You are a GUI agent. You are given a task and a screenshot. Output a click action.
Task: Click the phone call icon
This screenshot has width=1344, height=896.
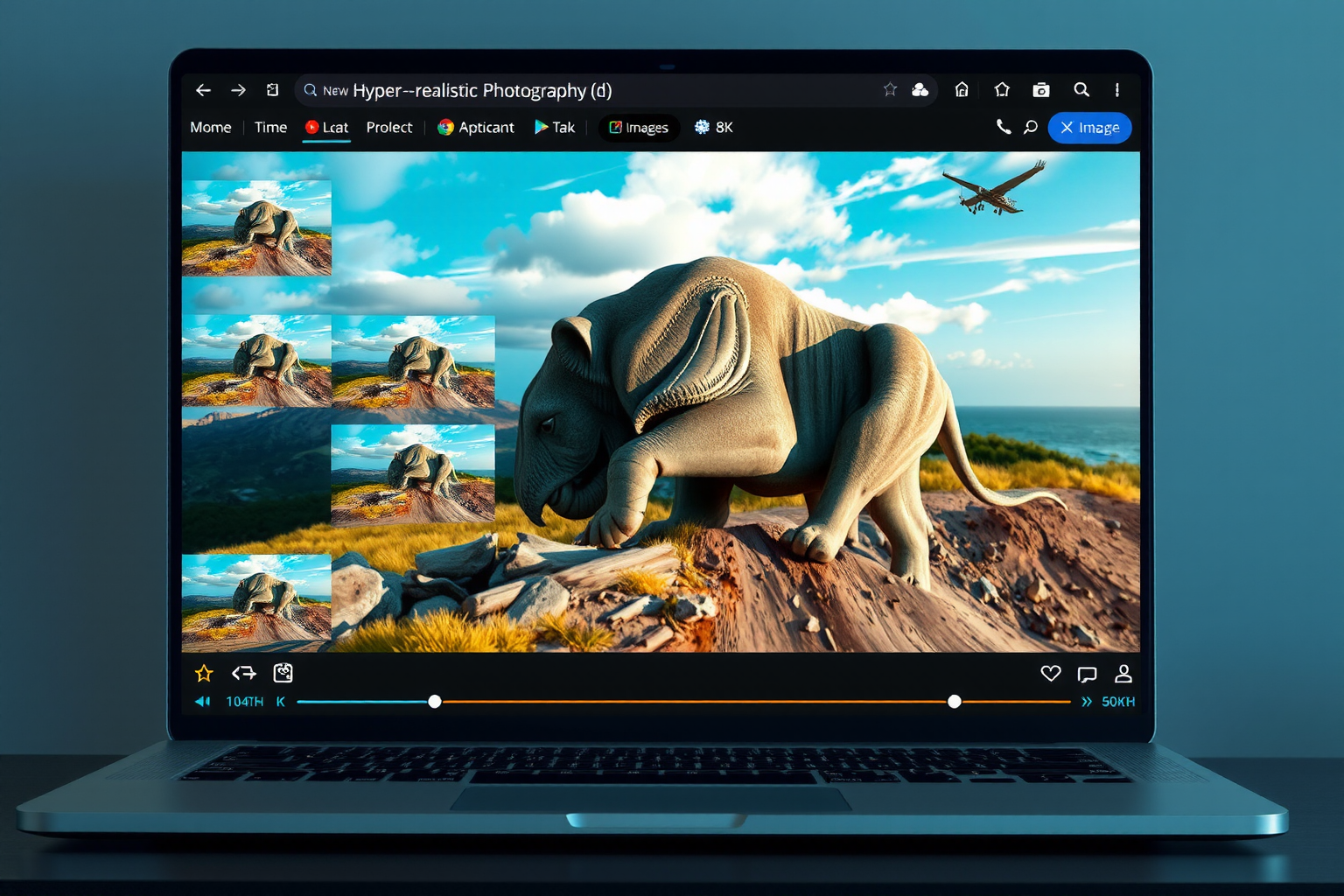[x=1004, y=127]
